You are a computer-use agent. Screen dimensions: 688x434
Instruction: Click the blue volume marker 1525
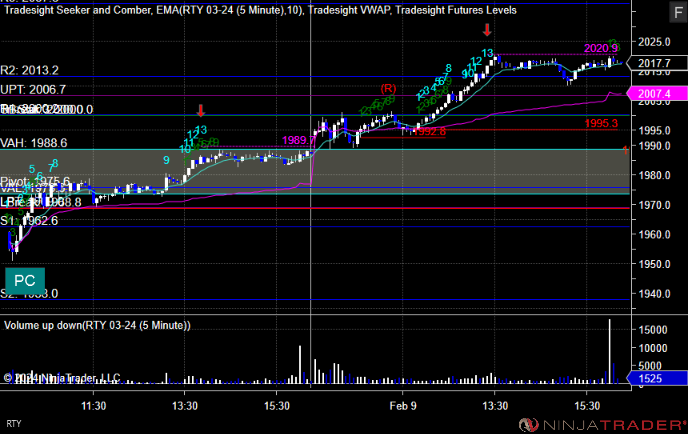(x=657, y=378)
